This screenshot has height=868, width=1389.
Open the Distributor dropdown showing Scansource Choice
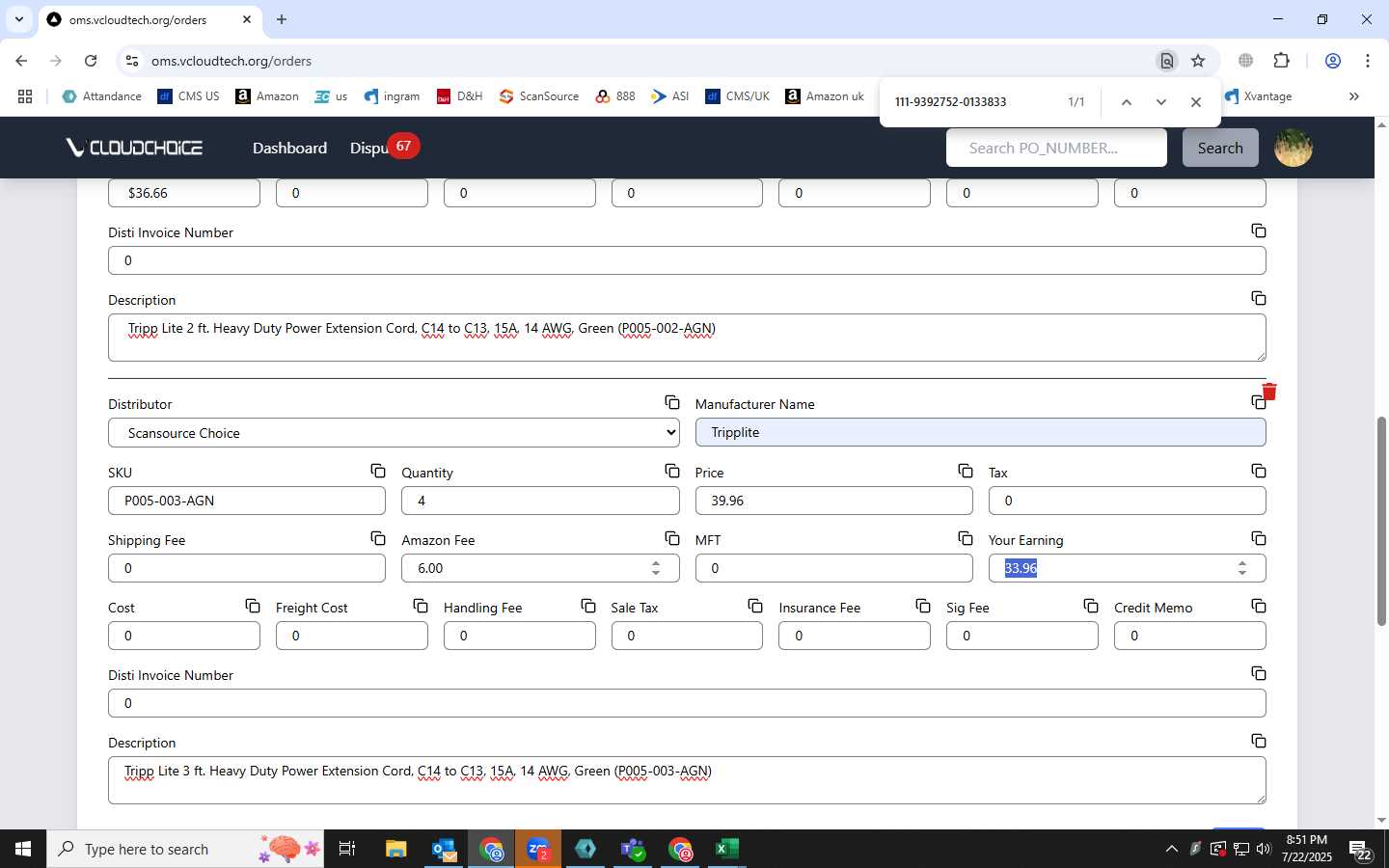click(x=394, y=433)
